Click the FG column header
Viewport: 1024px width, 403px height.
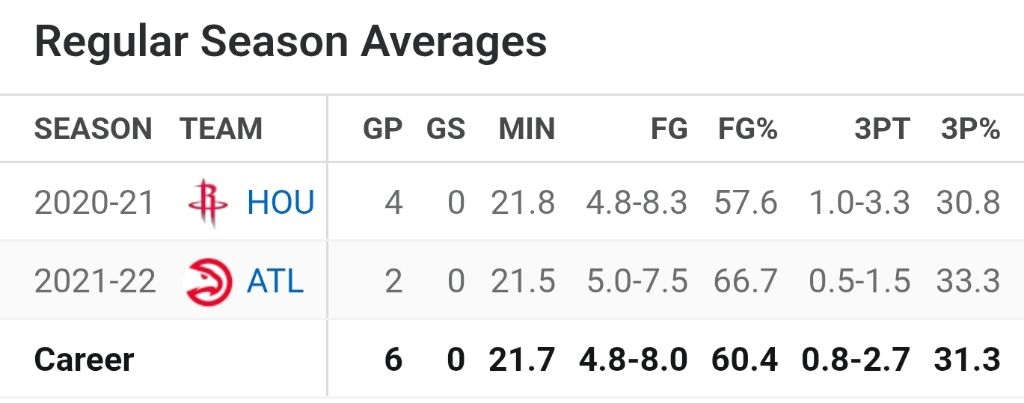pyautogui.click(x=669, y=129)
